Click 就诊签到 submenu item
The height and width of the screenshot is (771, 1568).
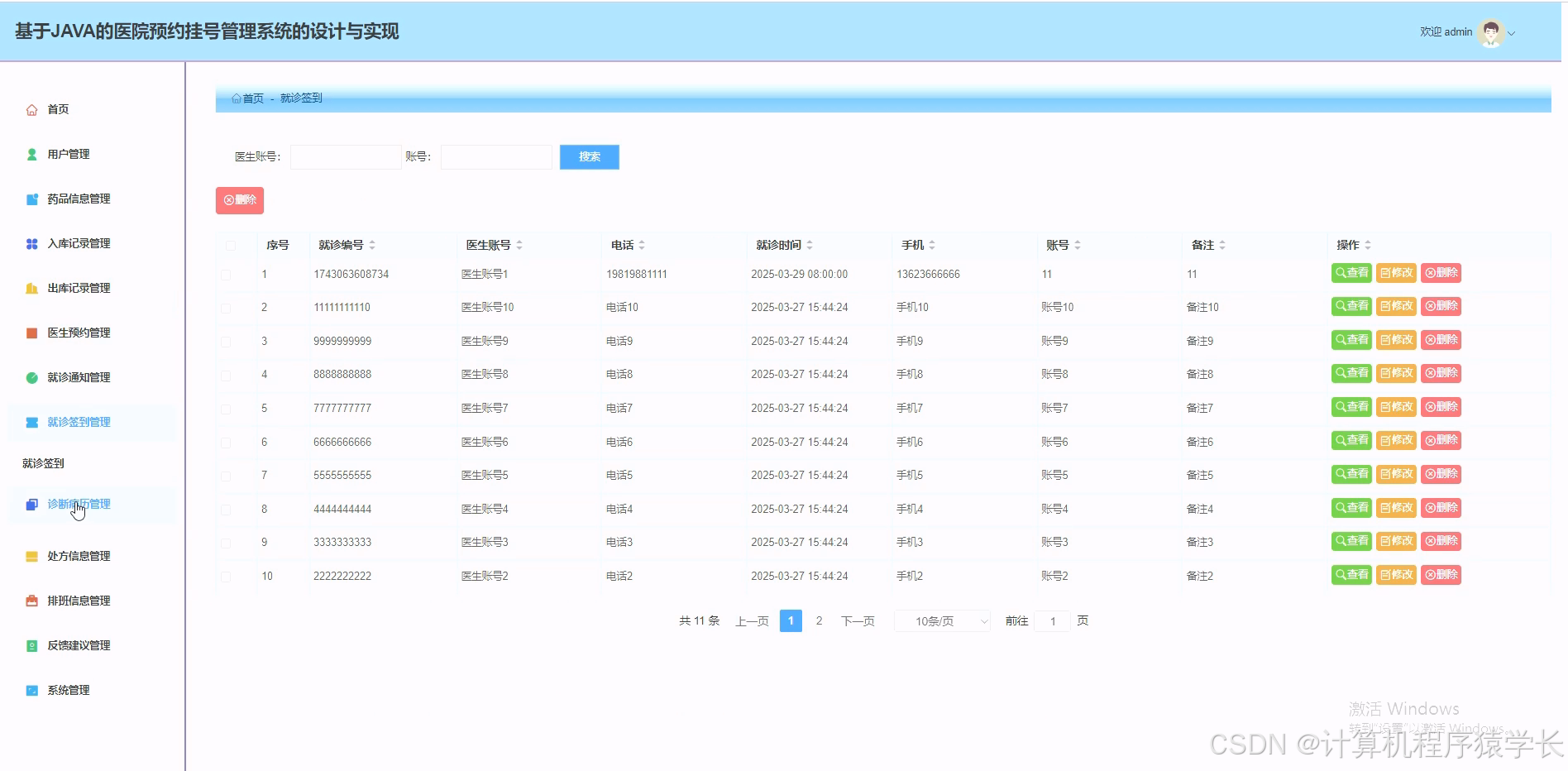coord(42,462)
